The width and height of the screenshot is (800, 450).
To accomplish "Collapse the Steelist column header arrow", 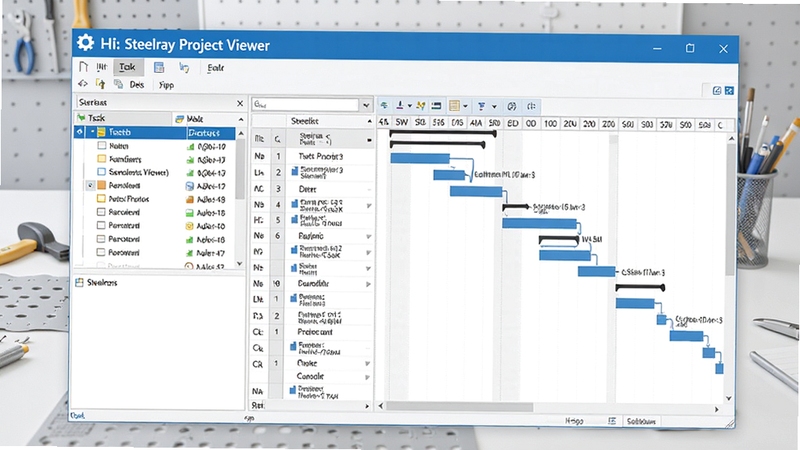I will tap(369, 121).
